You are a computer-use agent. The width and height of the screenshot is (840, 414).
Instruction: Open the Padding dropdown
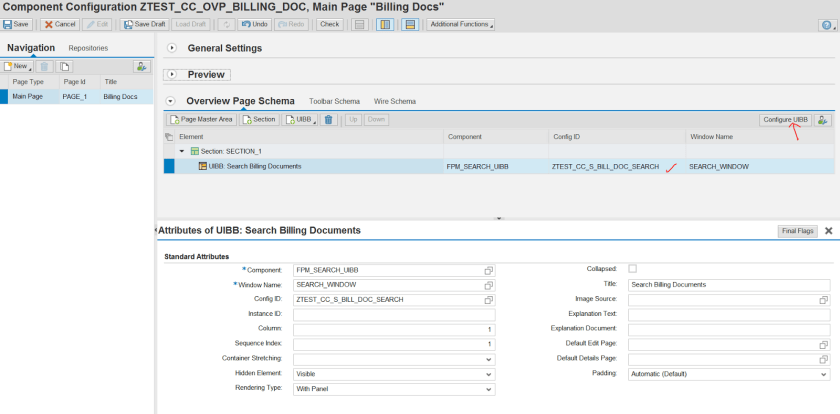824,374
